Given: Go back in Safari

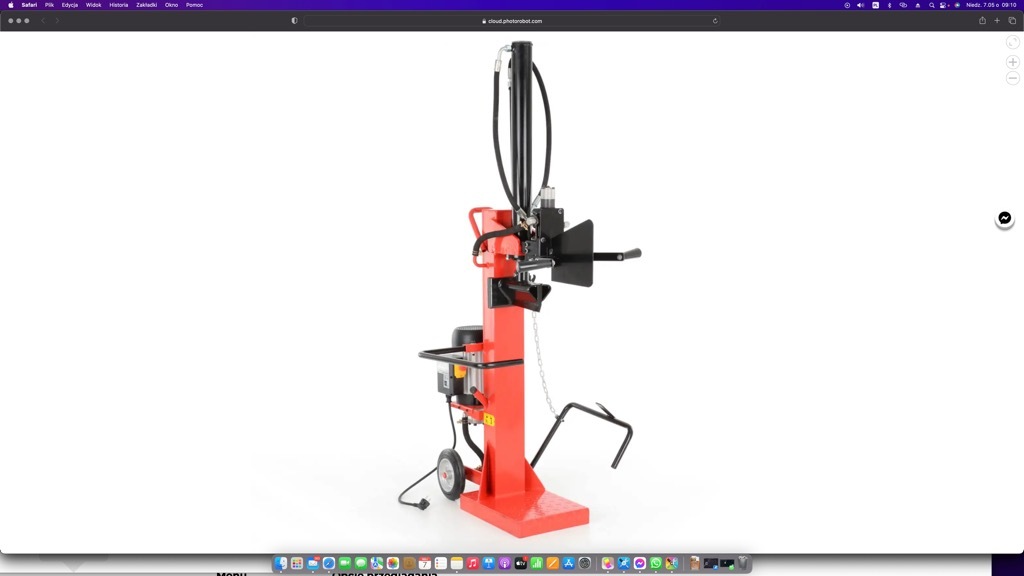Looking at the screenshot, I should pos(43,21).
